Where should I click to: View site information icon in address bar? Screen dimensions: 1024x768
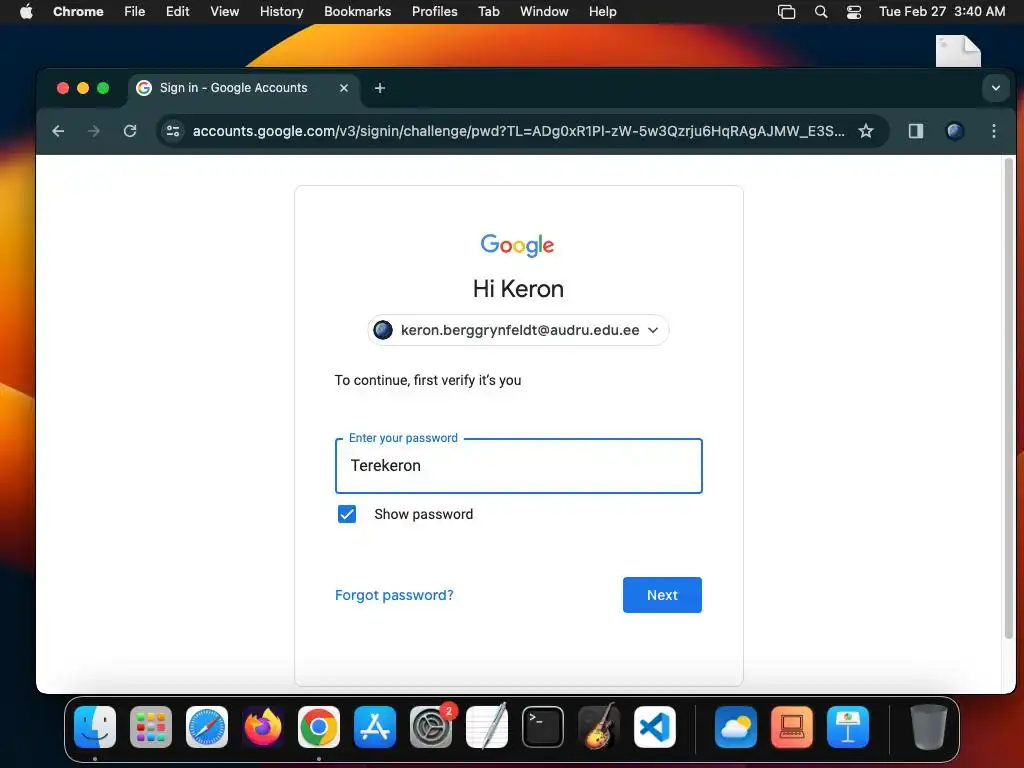[173, 131]
